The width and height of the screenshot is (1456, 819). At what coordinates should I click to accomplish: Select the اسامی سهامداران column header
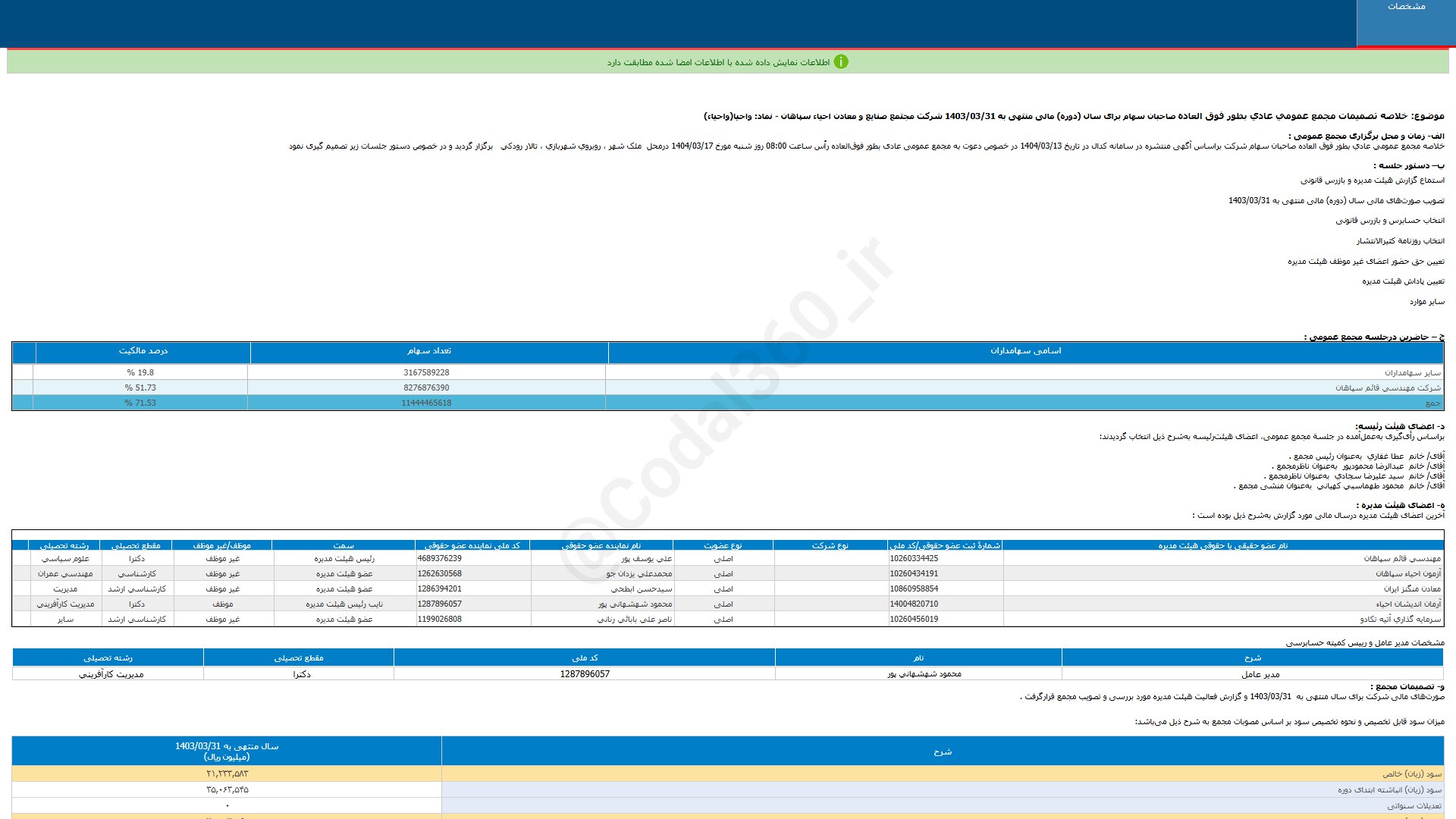click(1025, 351)
